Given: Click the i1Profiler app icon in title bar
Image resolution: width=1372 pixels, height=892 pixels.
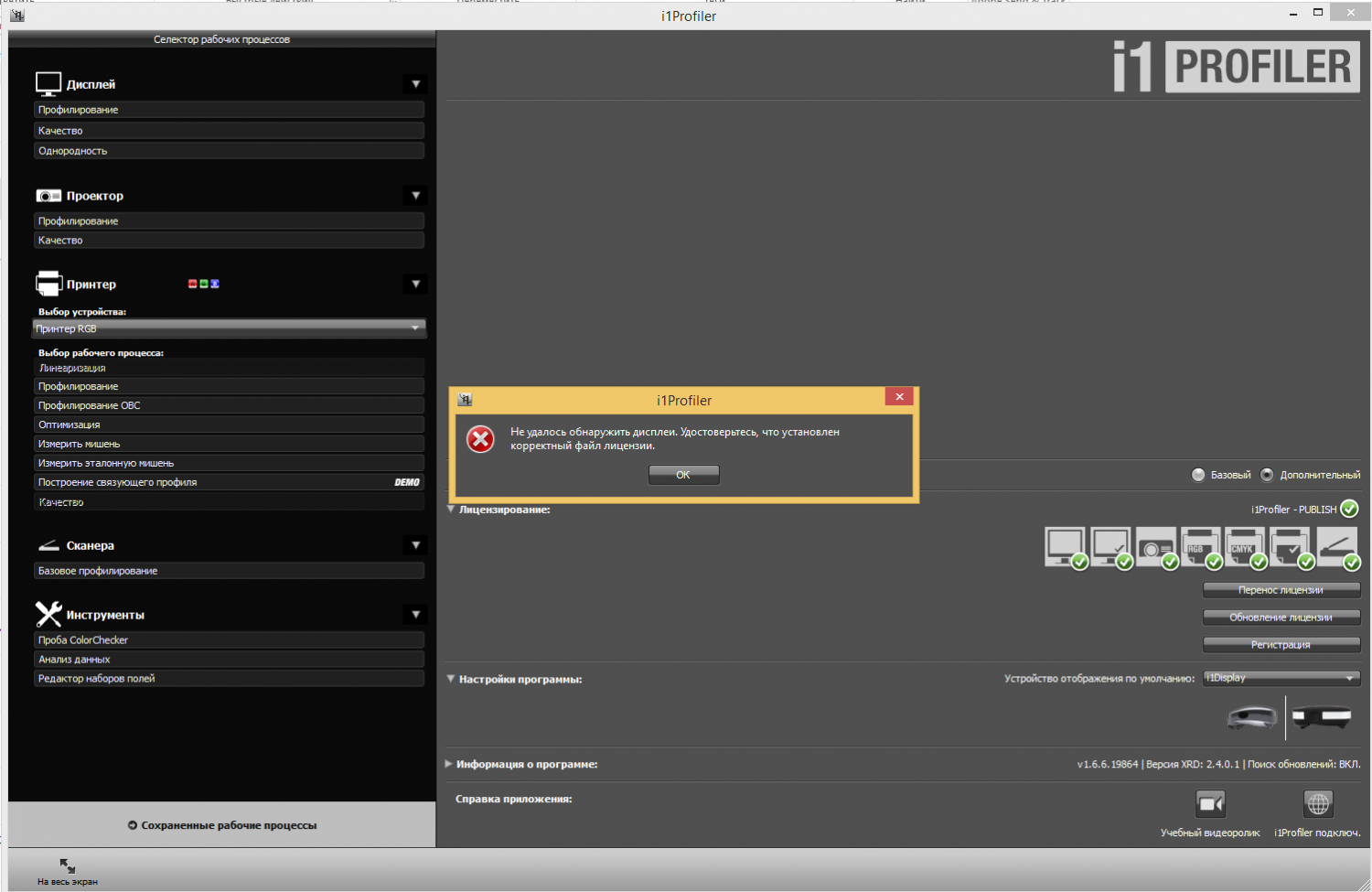Looking at the screenshot, I should coord(16,15).
